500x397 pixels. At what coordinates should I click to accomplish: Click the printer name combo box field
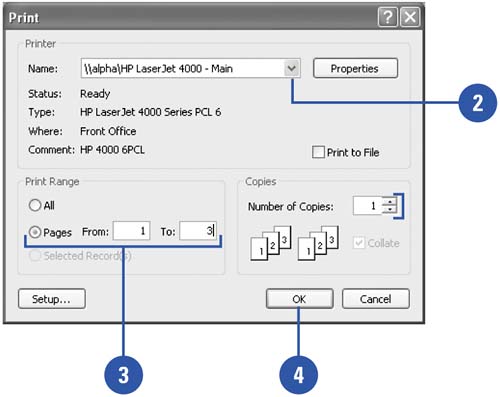[x=190, y=69]
